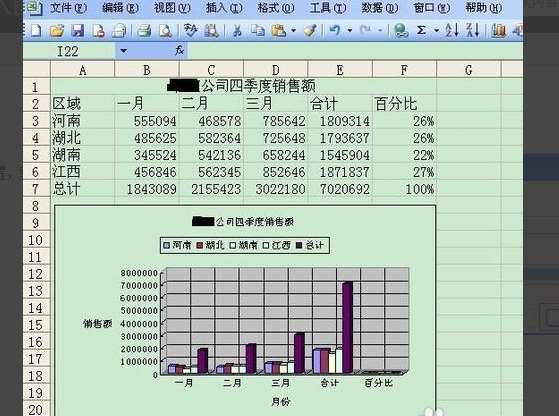This screenshot has height=416, width=559.
Task: Click the Paste clipboard icon
Action: click(279, 31)
